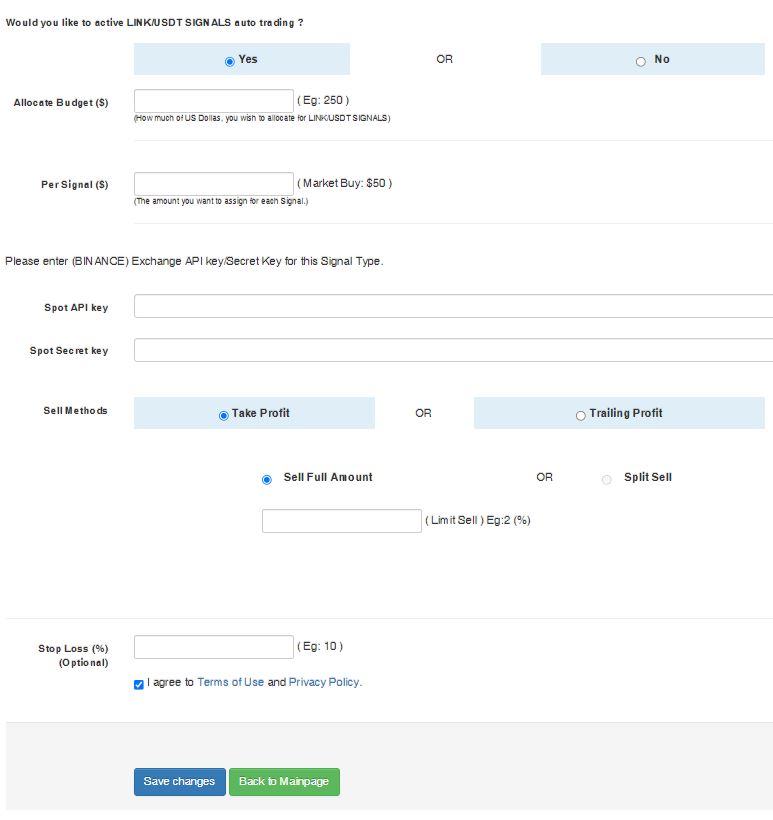Click the "( Market Buy: $50 )" hint text
Viewport: 773px width, 820px height.
pos(345,183)
